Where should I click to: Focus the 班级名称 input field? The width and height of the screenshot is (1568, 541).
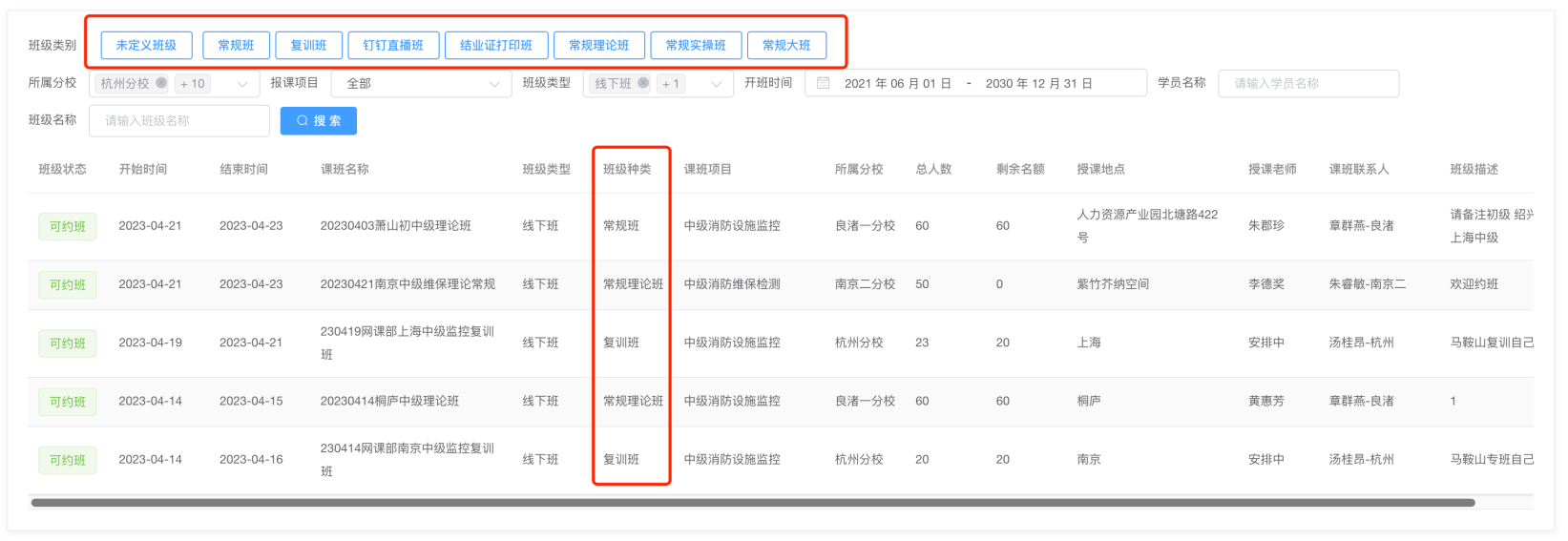pos(179,121)
